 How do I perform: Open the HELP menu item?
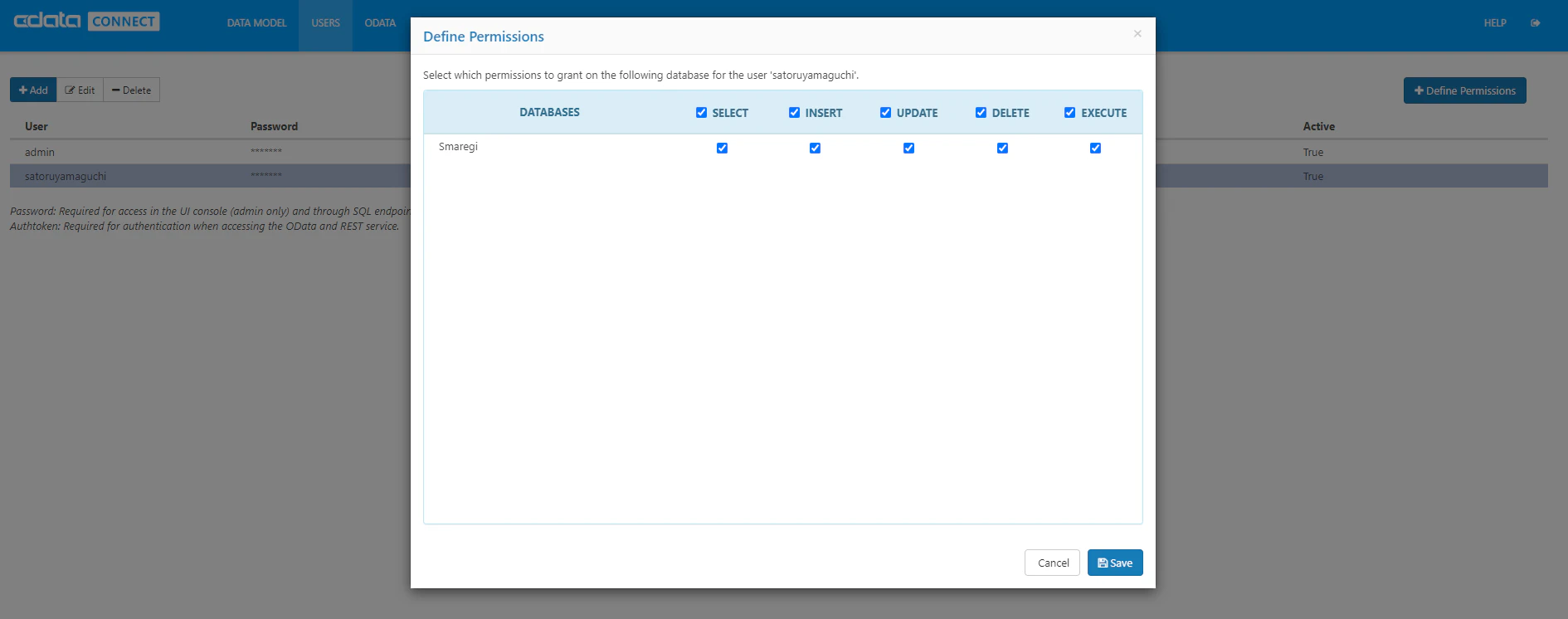point(1495,23)
